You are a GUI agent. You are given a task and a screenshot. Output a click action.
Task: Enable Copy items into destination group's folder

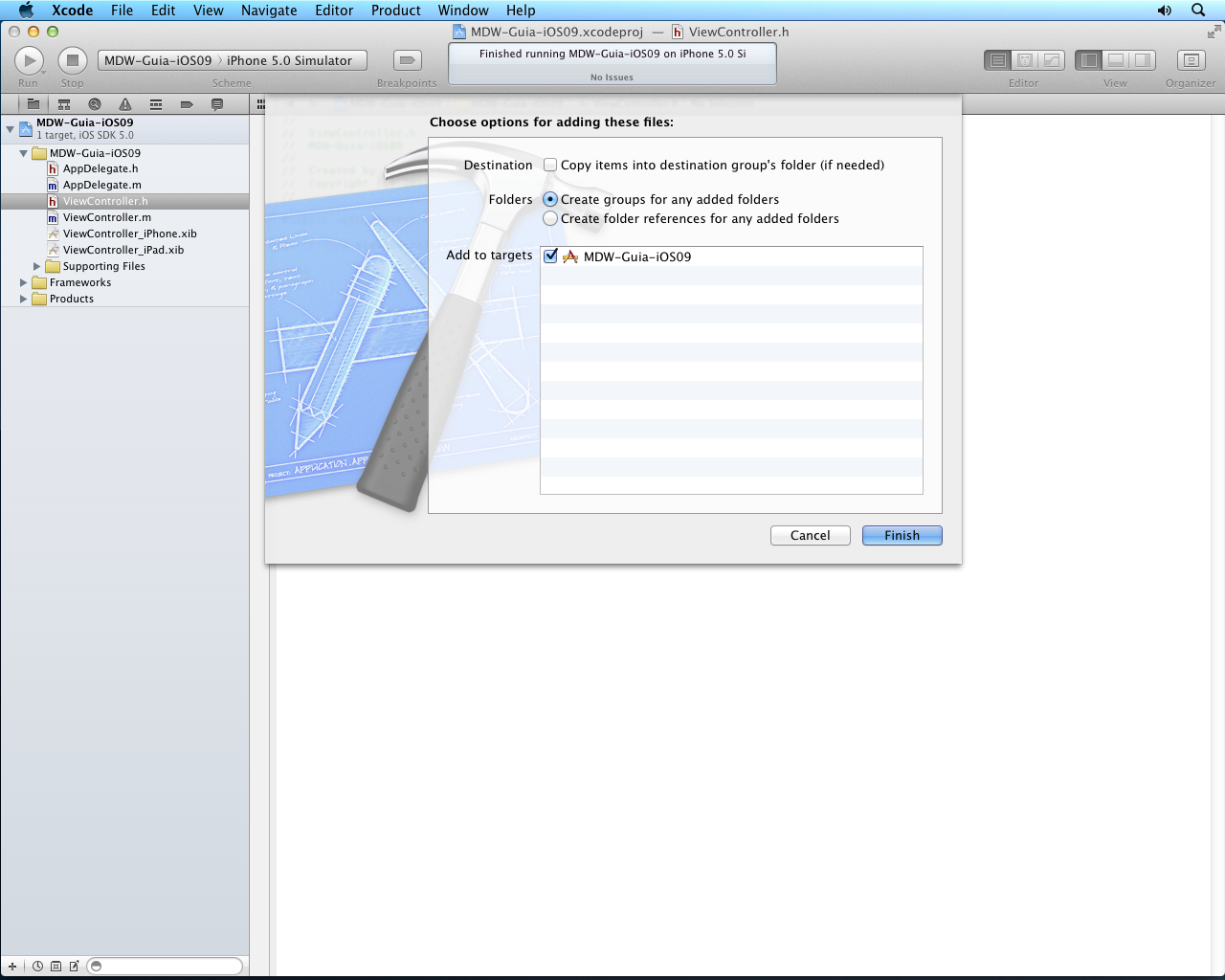coord(550,165)
